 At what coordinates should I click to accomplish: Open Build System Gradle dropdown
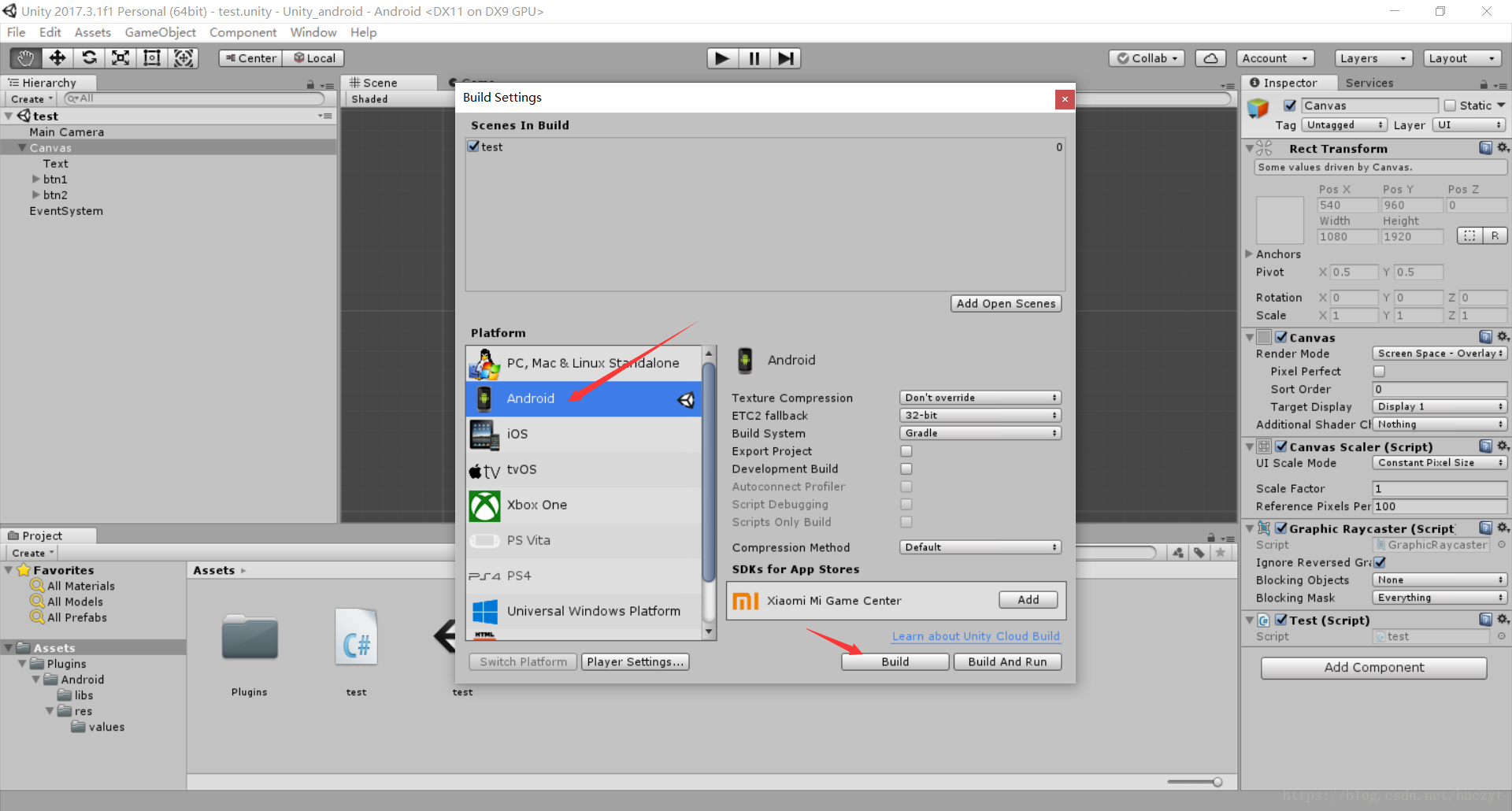point(980,433)
